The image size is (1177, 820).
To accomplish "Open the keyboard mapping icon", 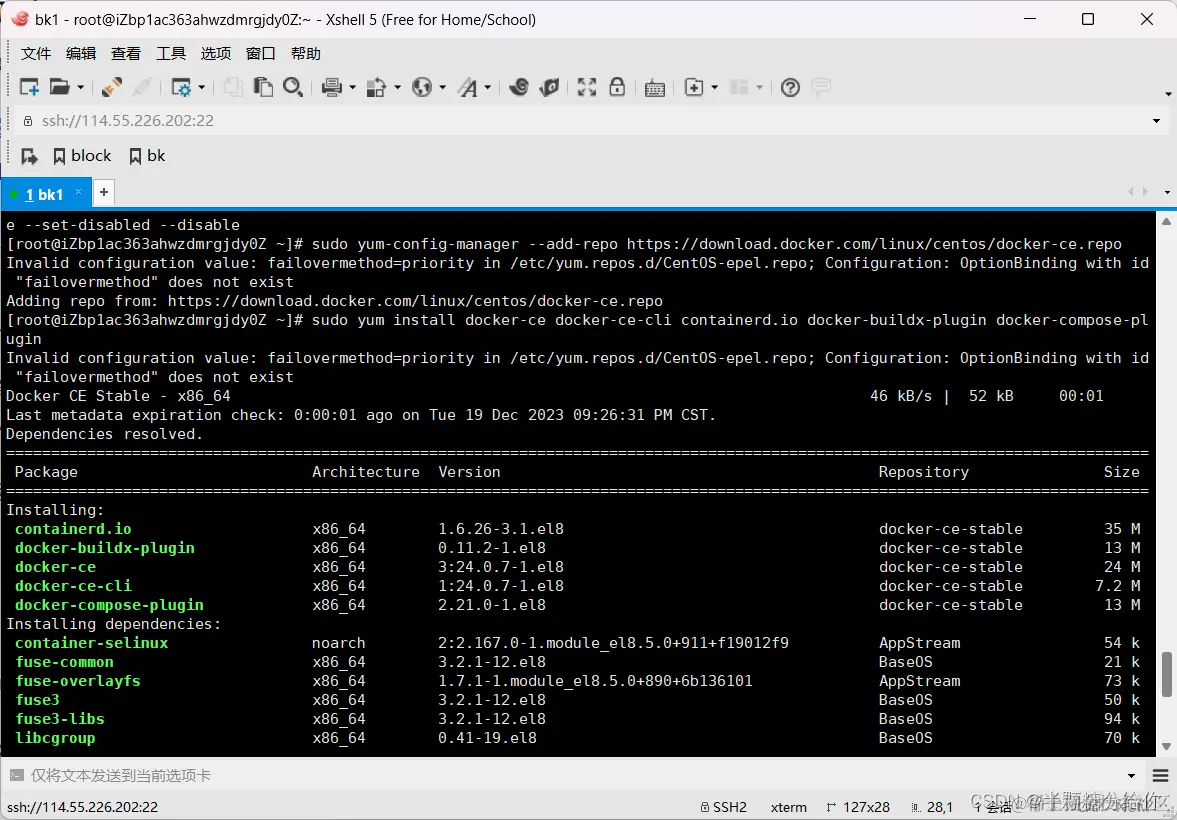I will point(655,88).
